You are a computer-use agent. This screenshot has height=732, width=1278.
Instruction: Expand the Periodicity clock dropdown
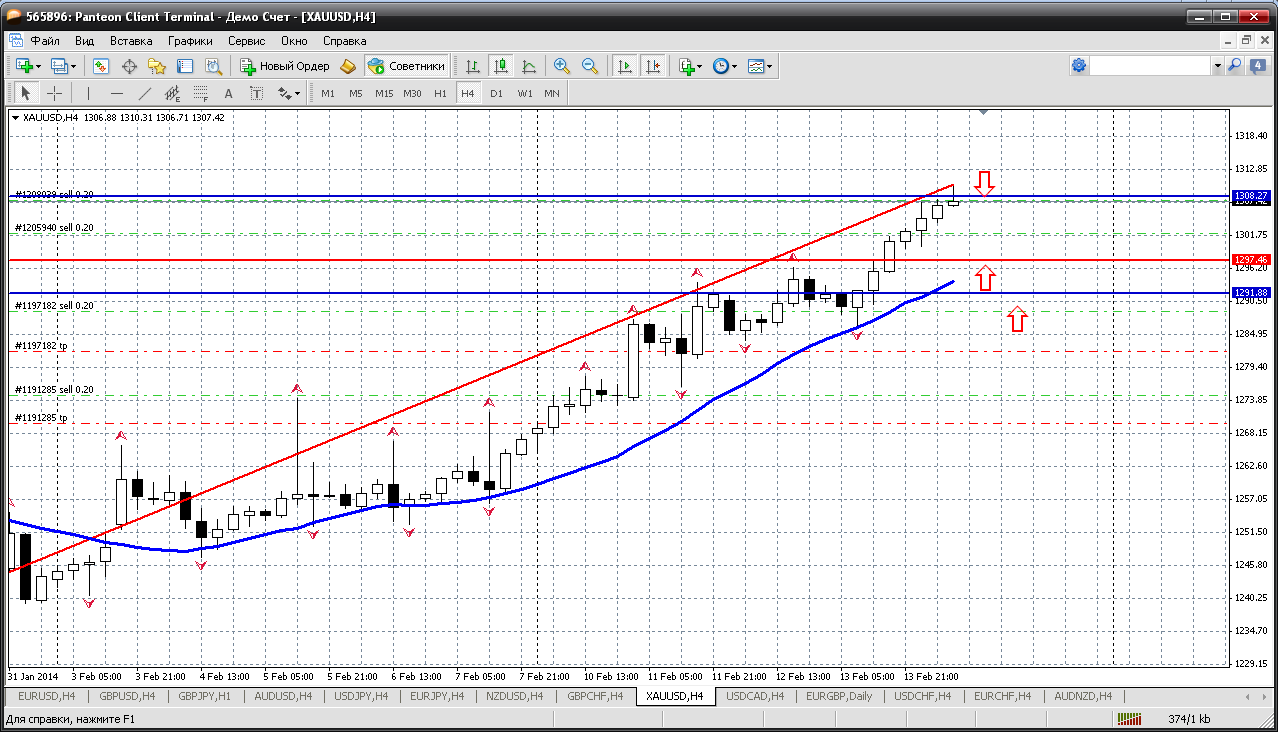click(734, 66)
